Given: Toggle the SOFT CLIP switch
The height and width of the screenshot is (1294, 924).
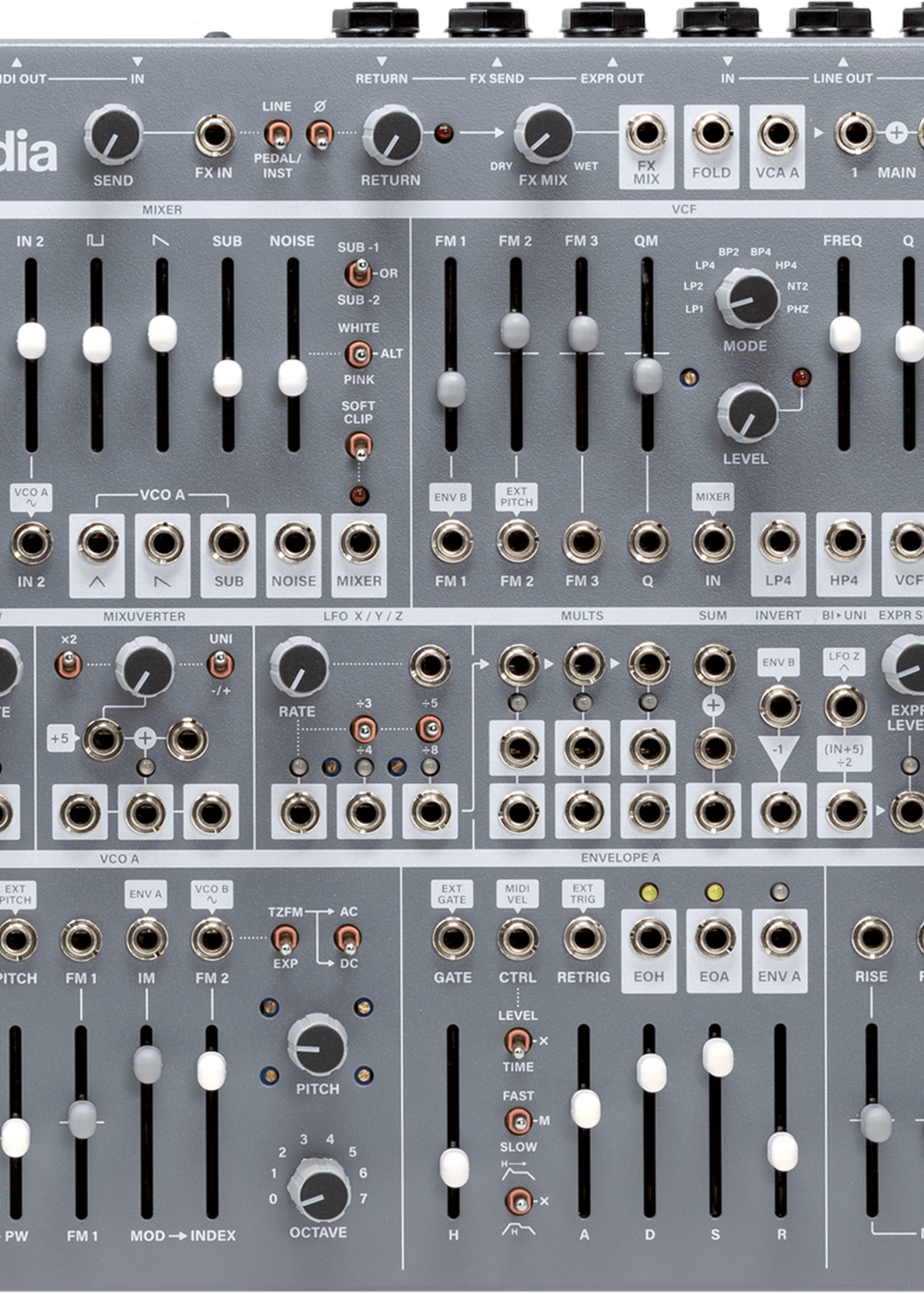Looking at the screenshot, I should [x=359, y=446].
